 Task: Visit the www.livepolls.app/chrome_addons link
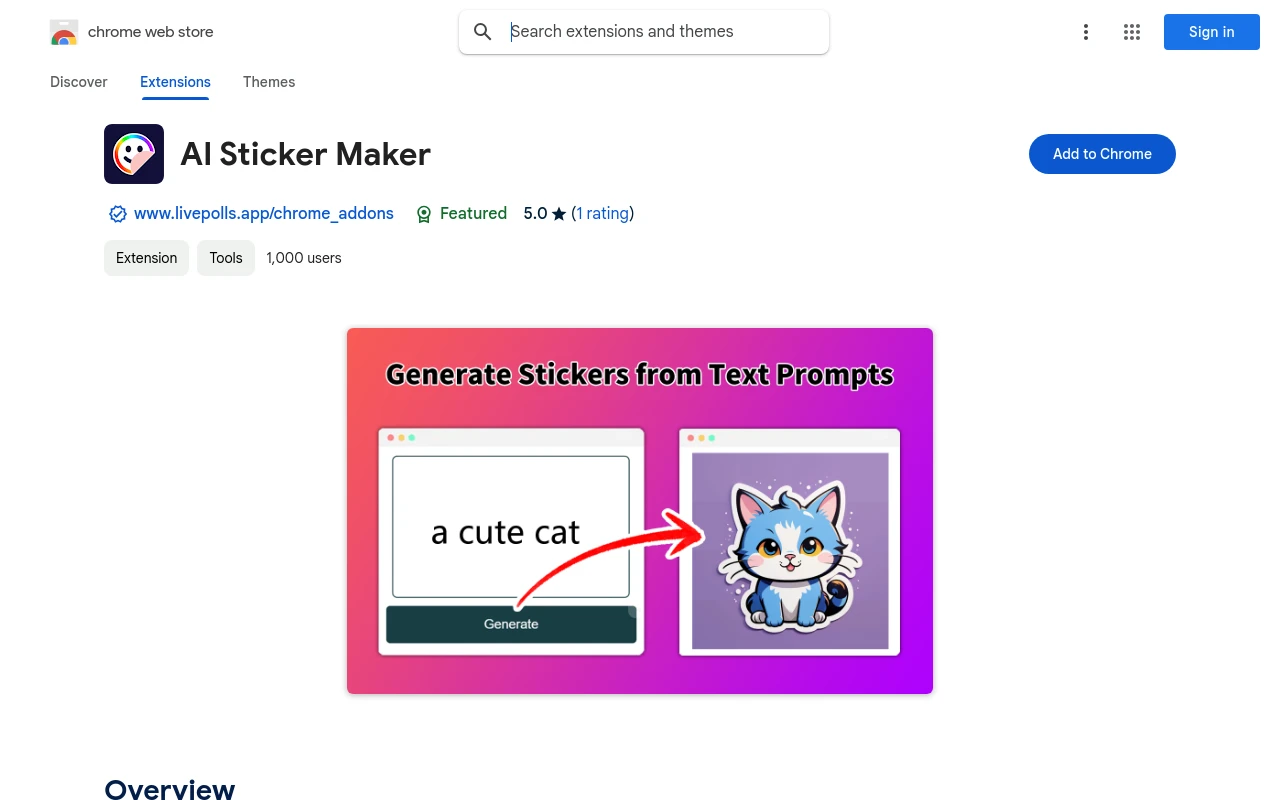point(264,214)
